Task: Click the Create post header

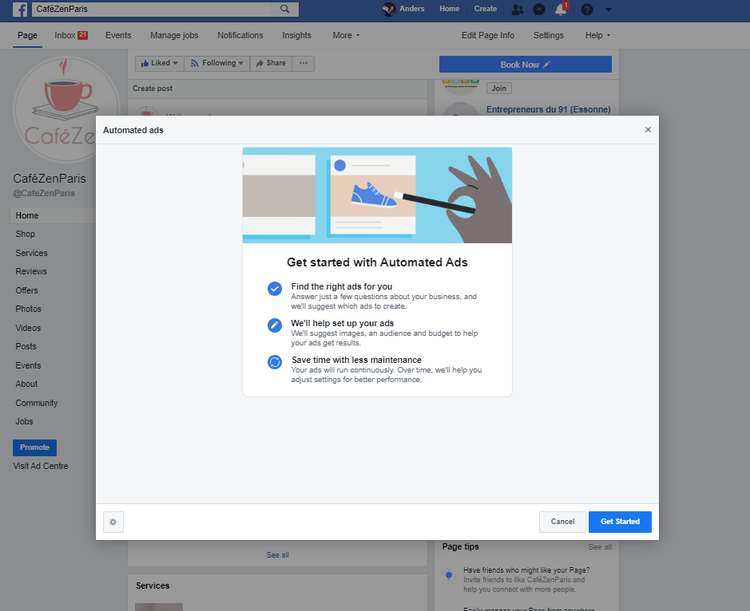Action: [x=153, y=89]
